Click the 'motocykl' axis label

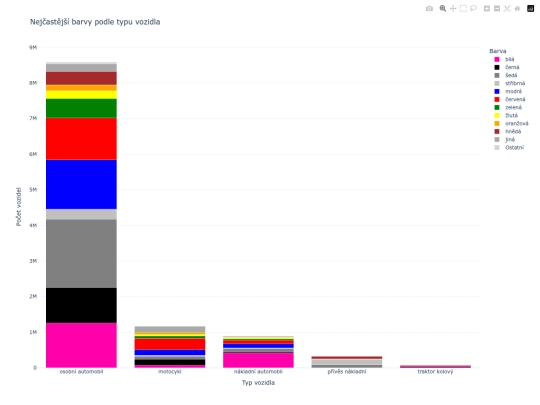[x=170, y=372]
